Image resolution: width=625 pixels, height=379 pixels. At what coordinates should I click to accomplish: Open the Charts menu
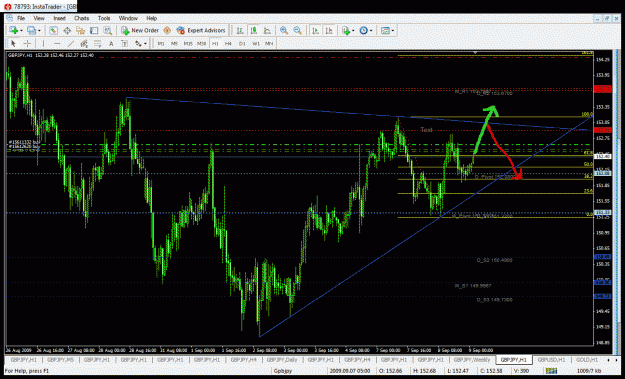(82, 18)
